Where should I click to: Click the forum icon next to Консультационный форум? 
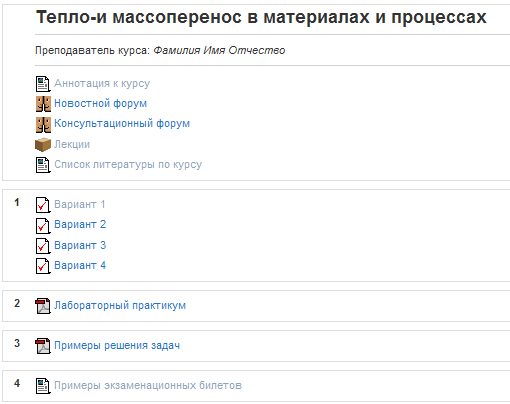click(43, 124)
